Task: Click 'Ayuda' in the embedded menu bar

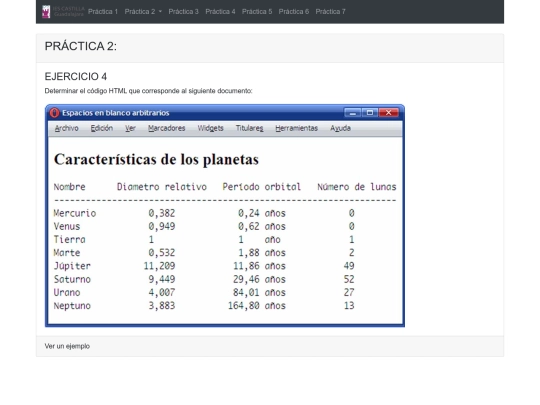Action: pyautogui.click(x=340, y=128)
